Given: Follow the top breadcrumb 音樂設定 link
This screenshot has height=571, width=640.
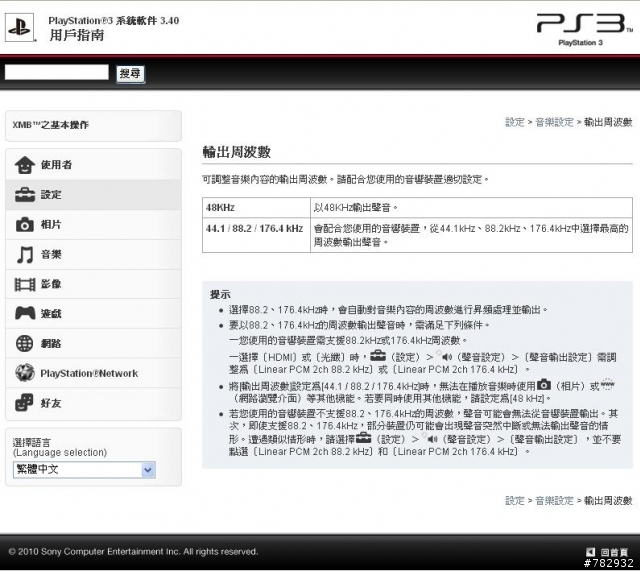Looking at the screenshot, I should (554, 122).
